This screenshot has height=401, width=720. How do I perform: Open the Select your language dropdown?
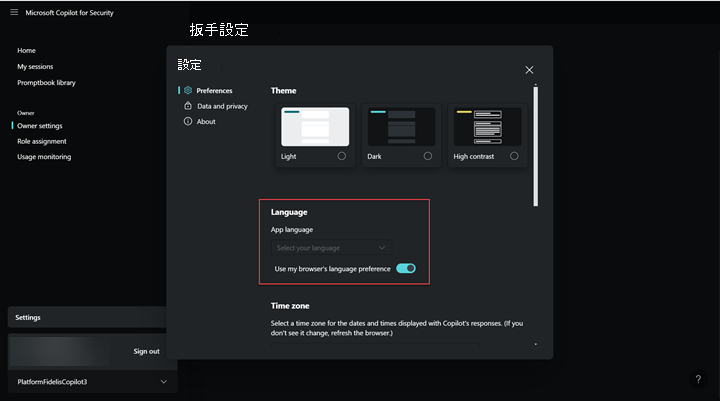331,248
